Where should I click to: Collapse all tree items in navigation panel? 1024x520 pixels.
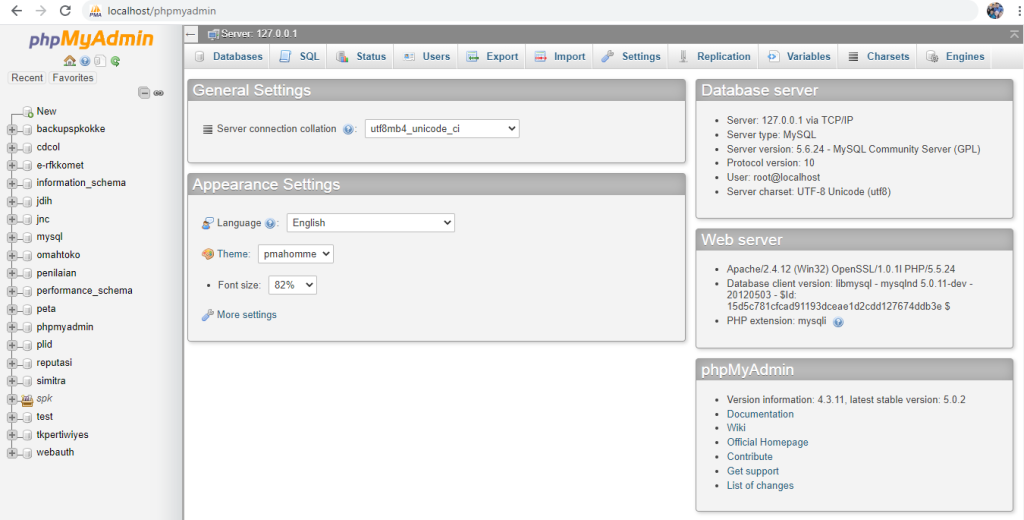point(144,93)
